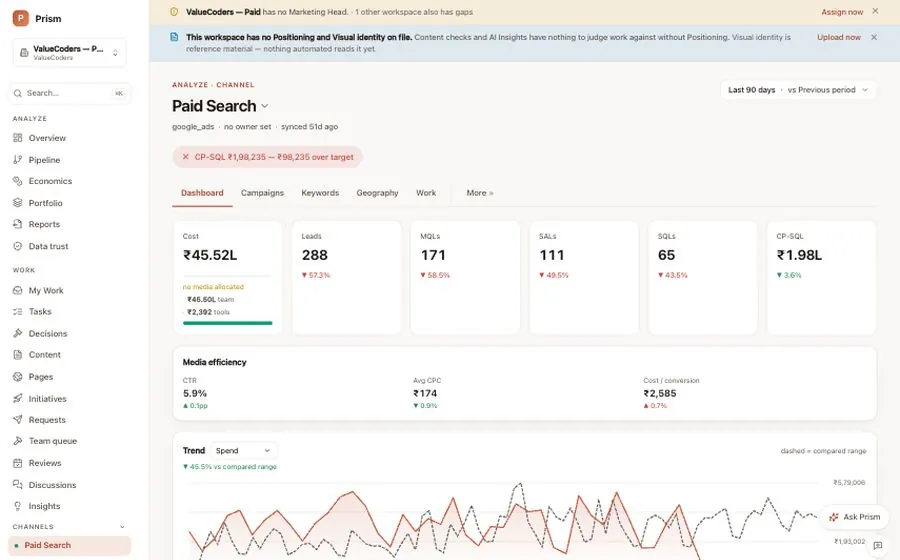This screenshot has height=560, width=900.
Task: Click the SALs 111 card
Action: coord(584,277)
